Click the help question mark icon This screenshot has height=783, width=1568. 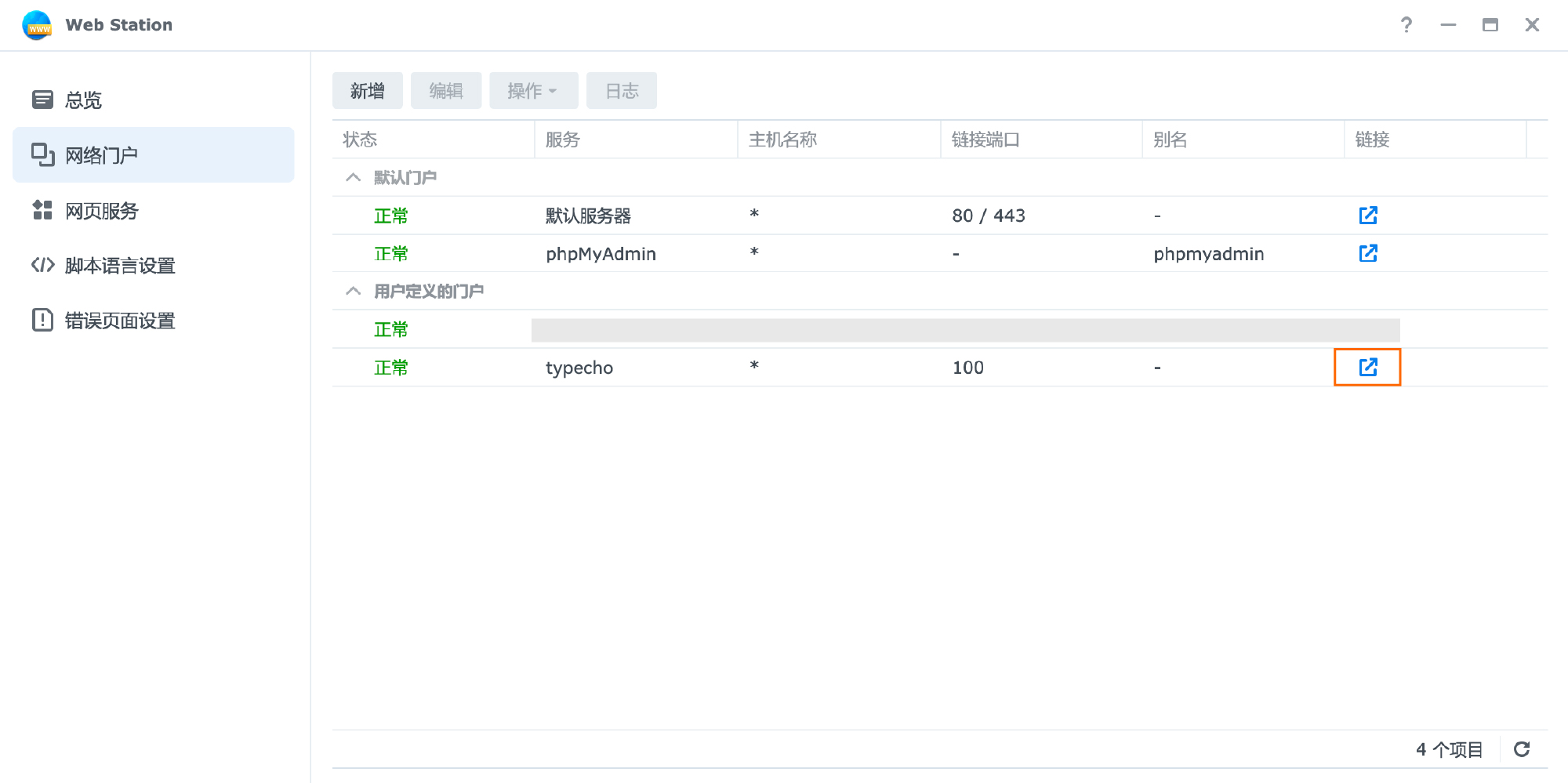pos(1406,25)
